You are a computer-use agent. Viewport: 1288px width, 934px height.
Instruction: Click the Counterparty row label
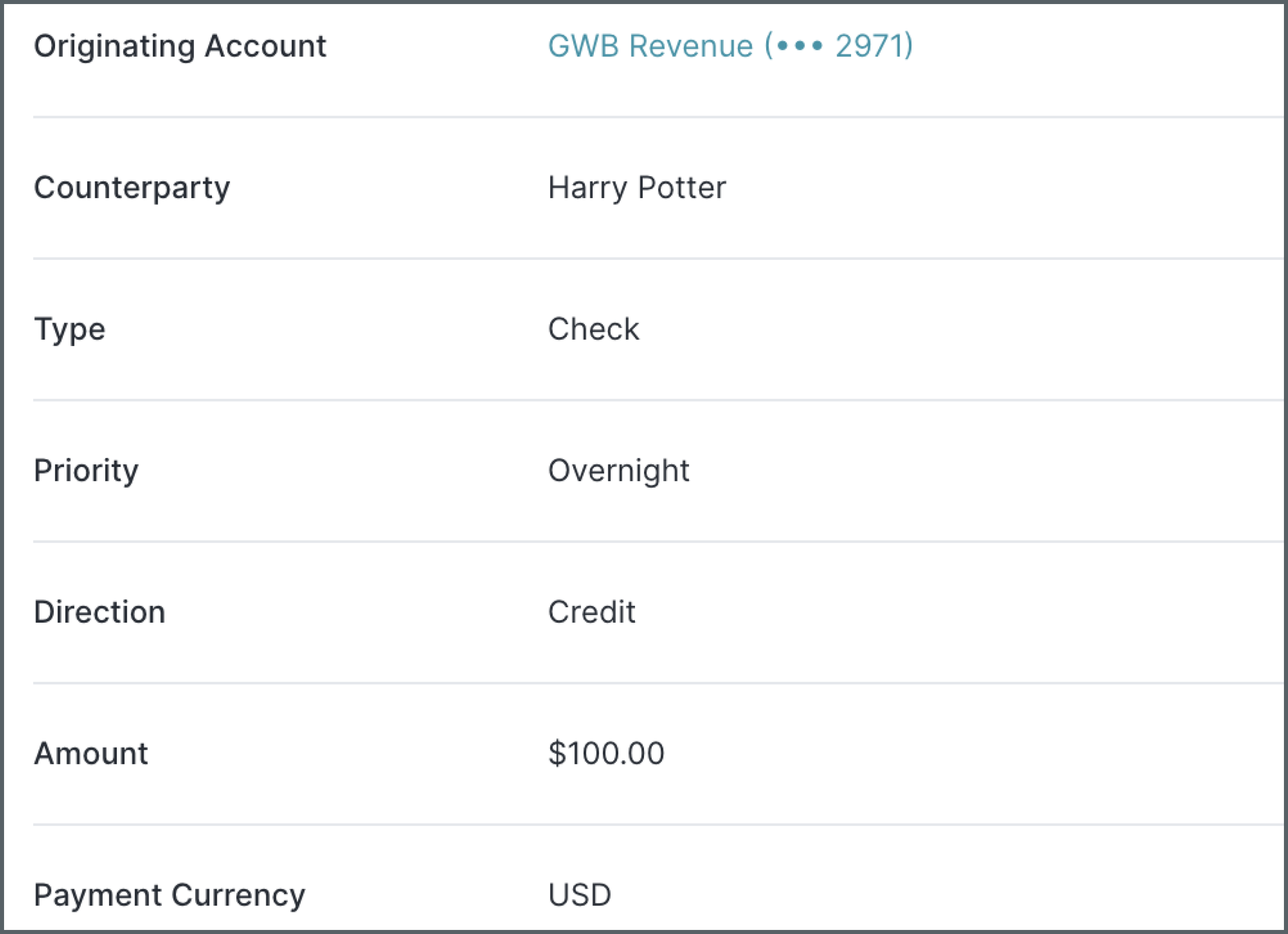point(132,188)
